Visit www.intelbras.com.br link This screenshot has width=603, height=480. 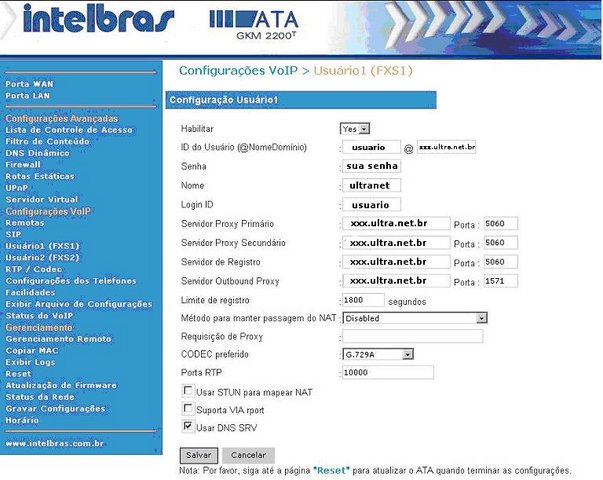coord(55,443)
